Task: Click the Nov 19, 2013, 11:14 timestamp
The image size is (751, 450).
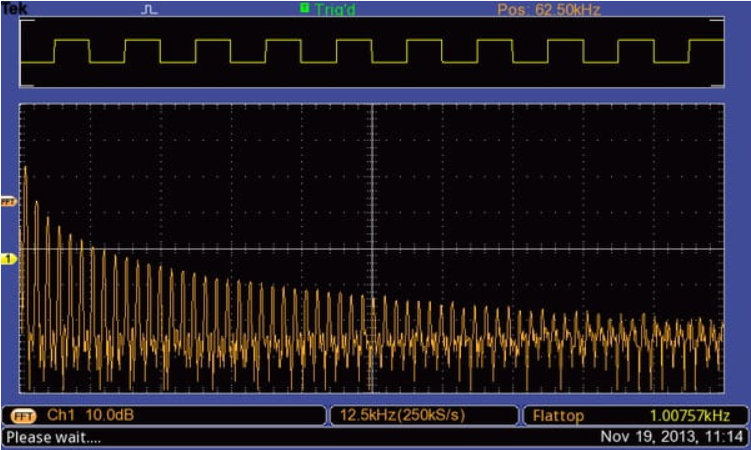Action: pyautogui.click(x=671, y=437)
